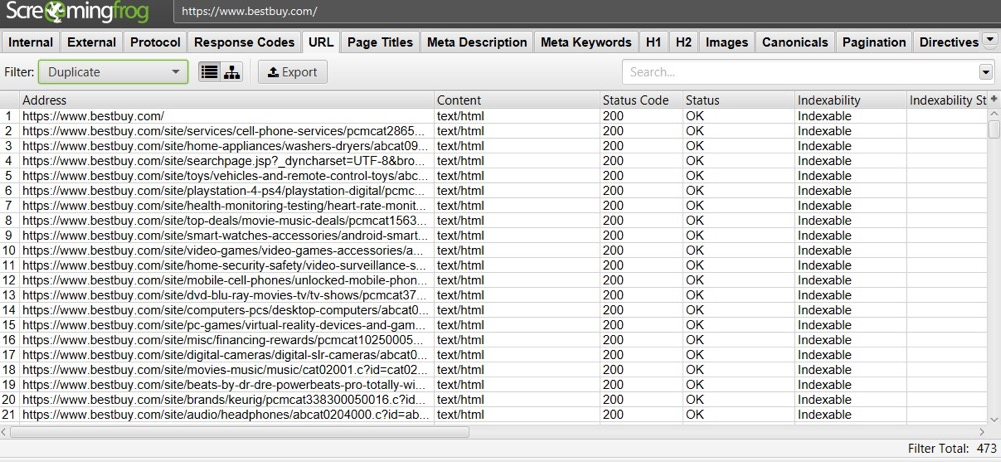Expand the tabs overflow arrow
Image resolution: width=1001 pixels, height=462 pixels.
tap(990, 41)
